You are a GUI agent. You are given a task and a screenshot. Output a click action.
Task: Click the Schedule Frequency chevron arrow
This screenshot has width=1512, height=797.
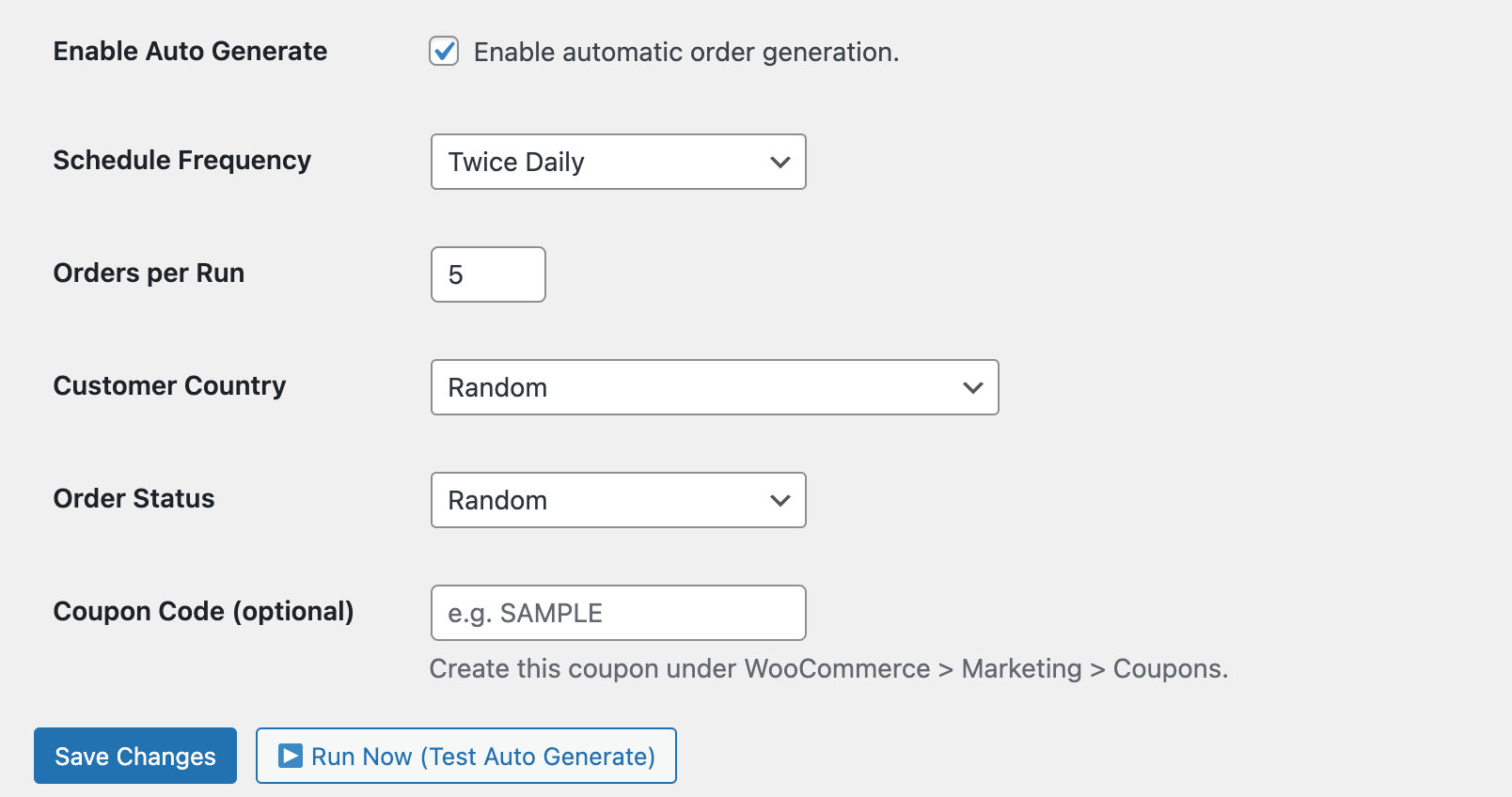tap(780, 162)
